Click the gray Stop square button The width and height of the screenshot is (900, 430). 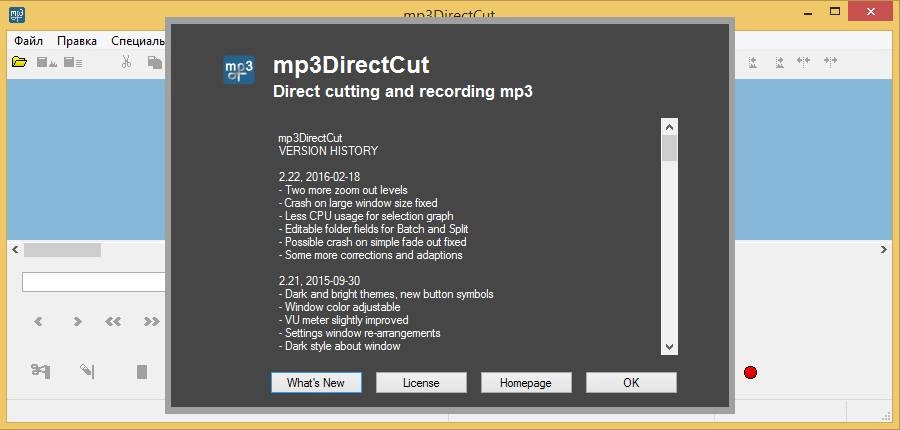click(142, 372)
